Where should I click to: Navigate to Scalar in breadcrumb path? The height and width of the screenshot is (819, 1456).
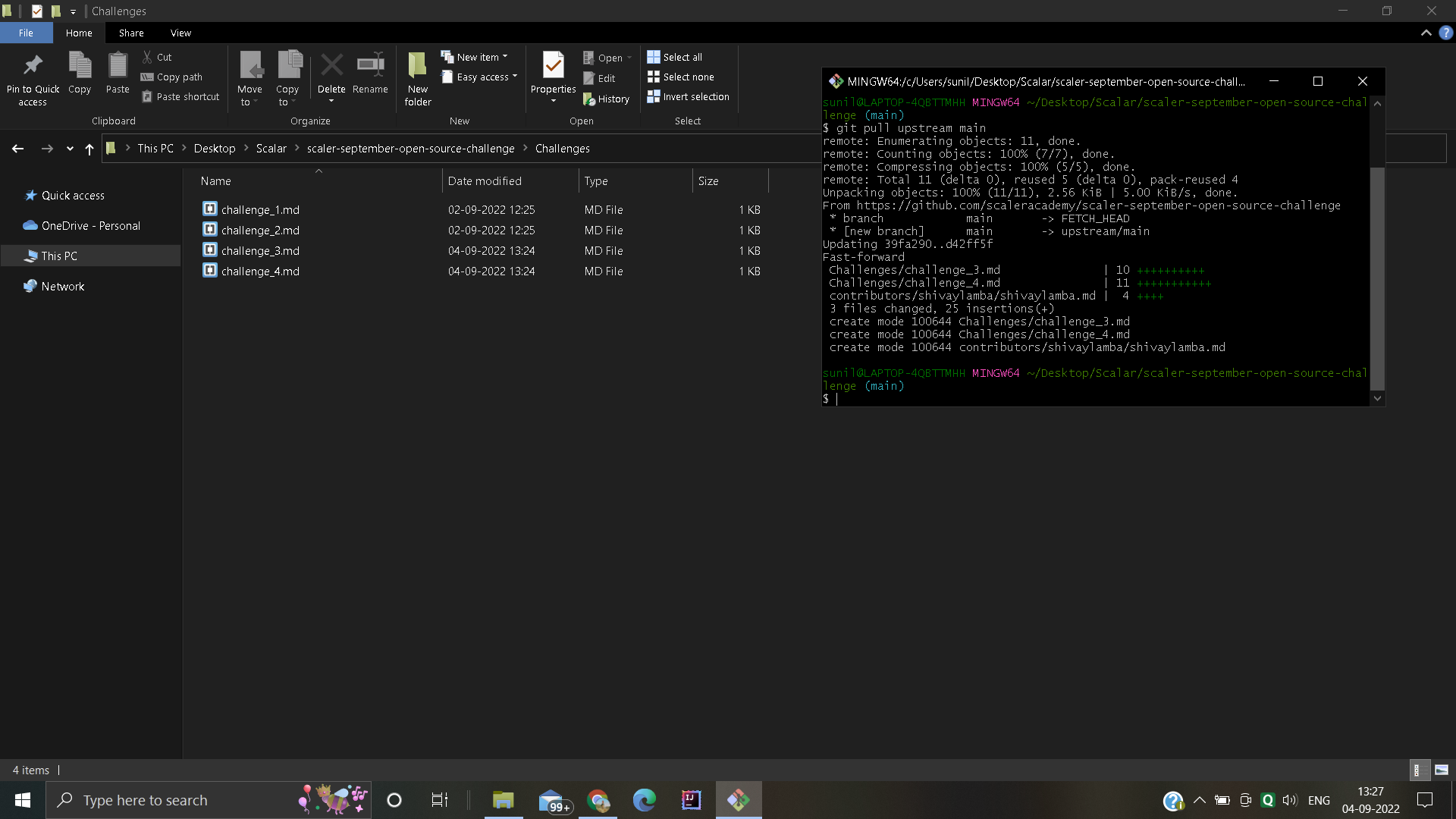[271, 149]
